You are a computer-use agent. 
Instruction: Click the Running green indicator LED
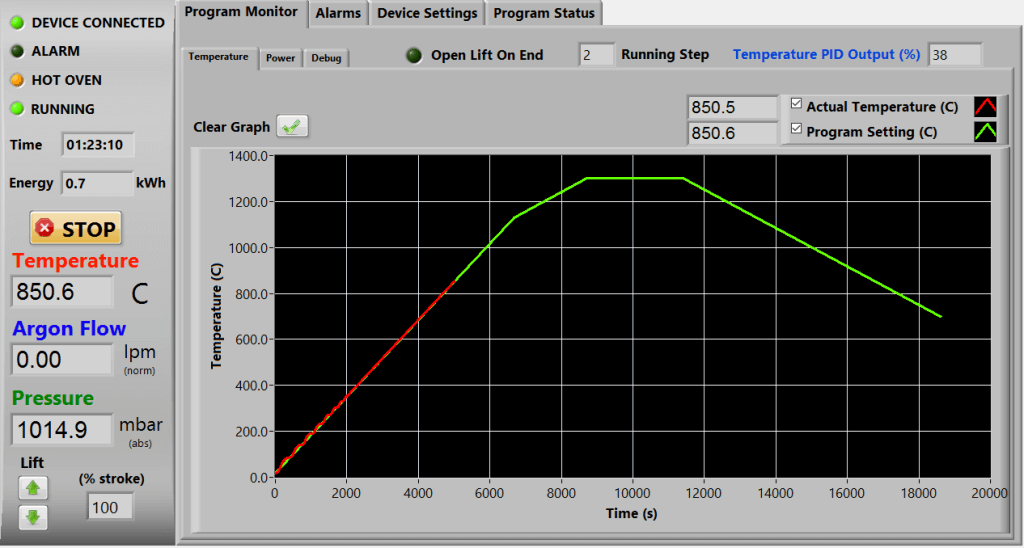[17, 109]
